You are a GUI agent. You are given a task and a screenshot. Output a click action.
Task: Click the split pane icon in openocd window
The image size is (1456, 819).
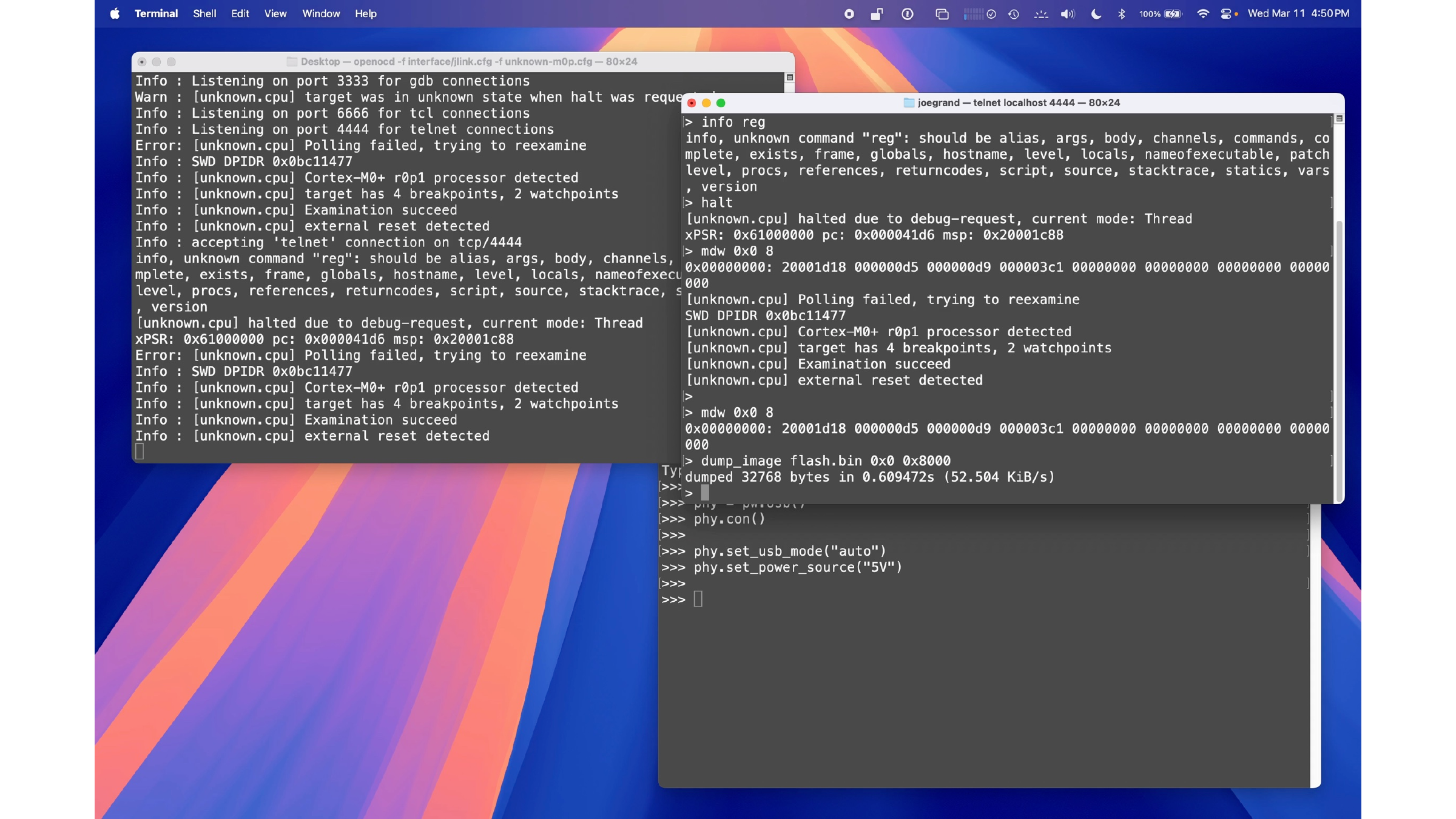coord(790,78)
